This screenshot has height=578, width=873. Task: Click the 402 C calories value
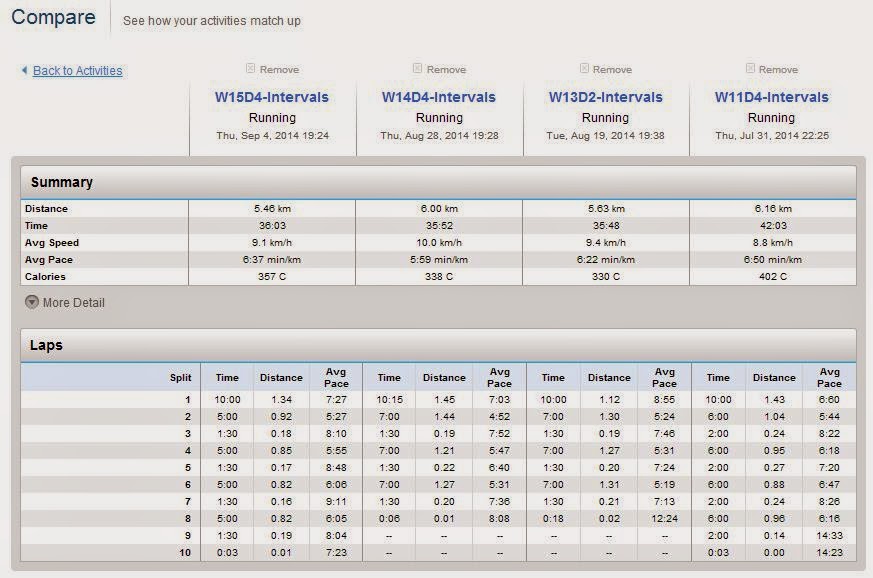pos(773,277)
